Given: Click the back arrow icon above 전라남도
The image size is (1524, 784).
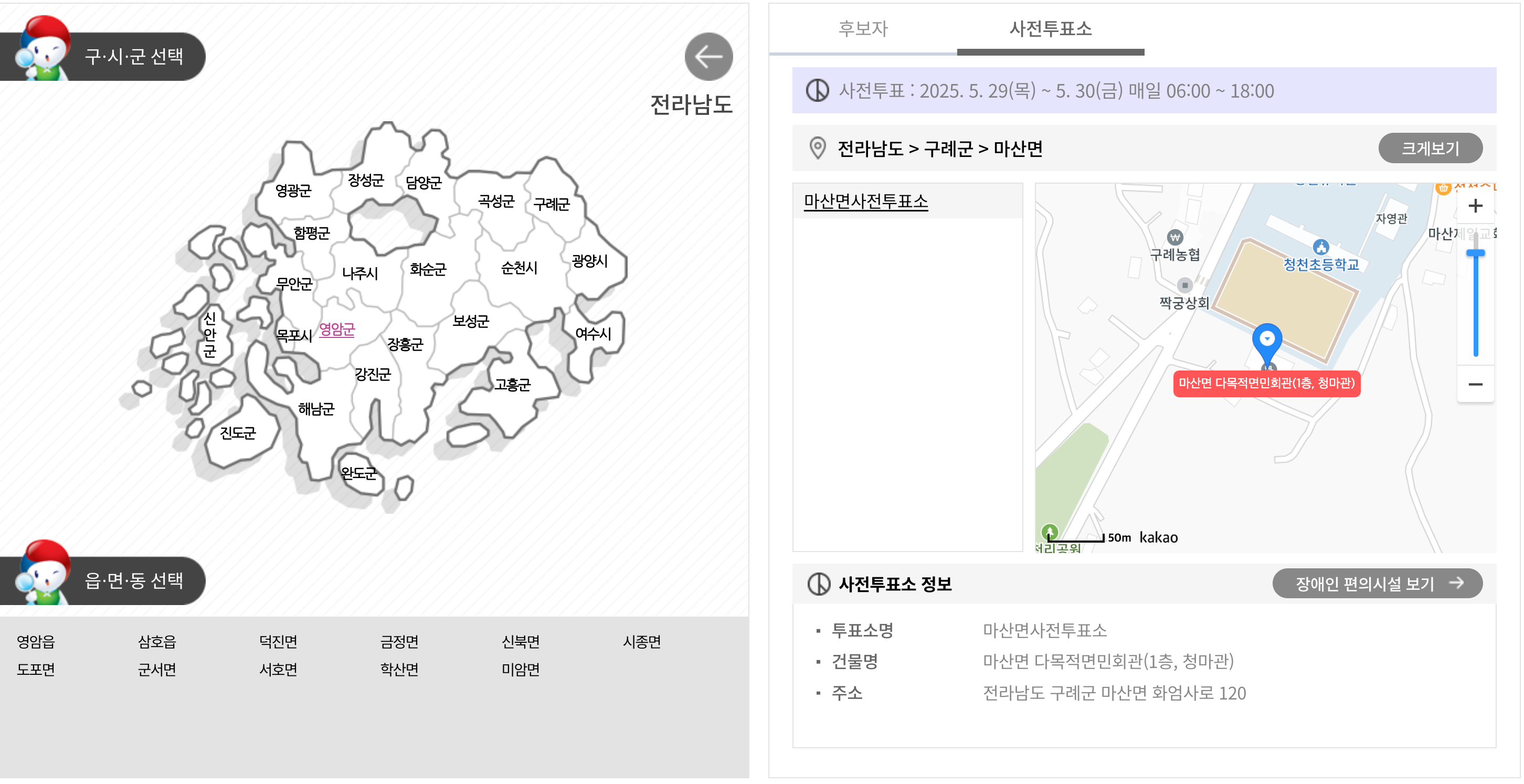Looking at the screenshot, I should 708,57.
